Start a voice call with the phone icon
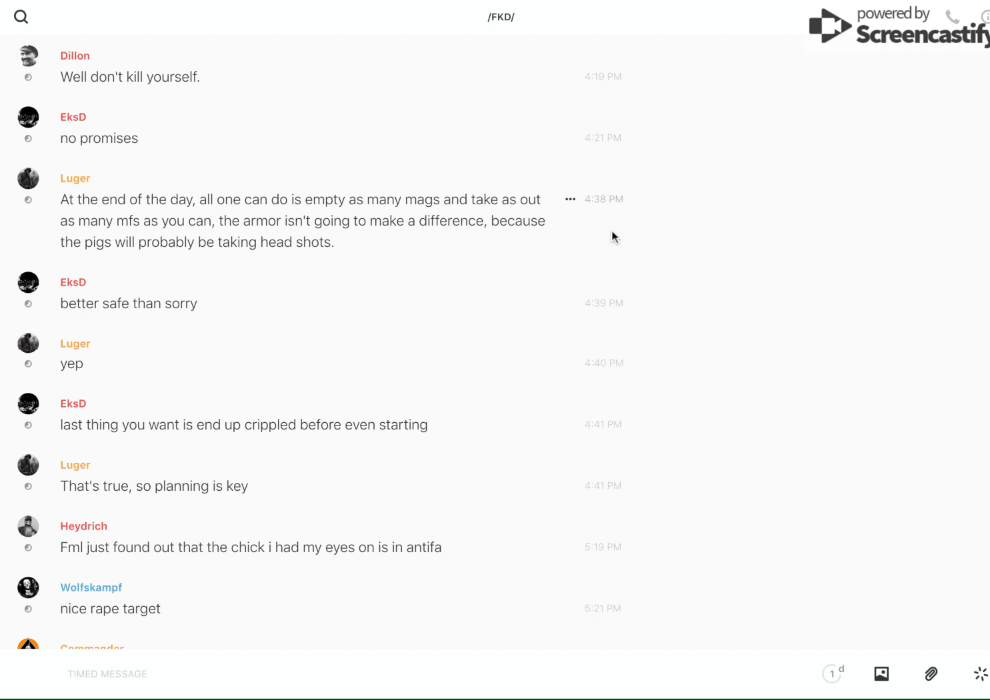Viewport: 990px width, 700px height. click(x=952, y=17)
